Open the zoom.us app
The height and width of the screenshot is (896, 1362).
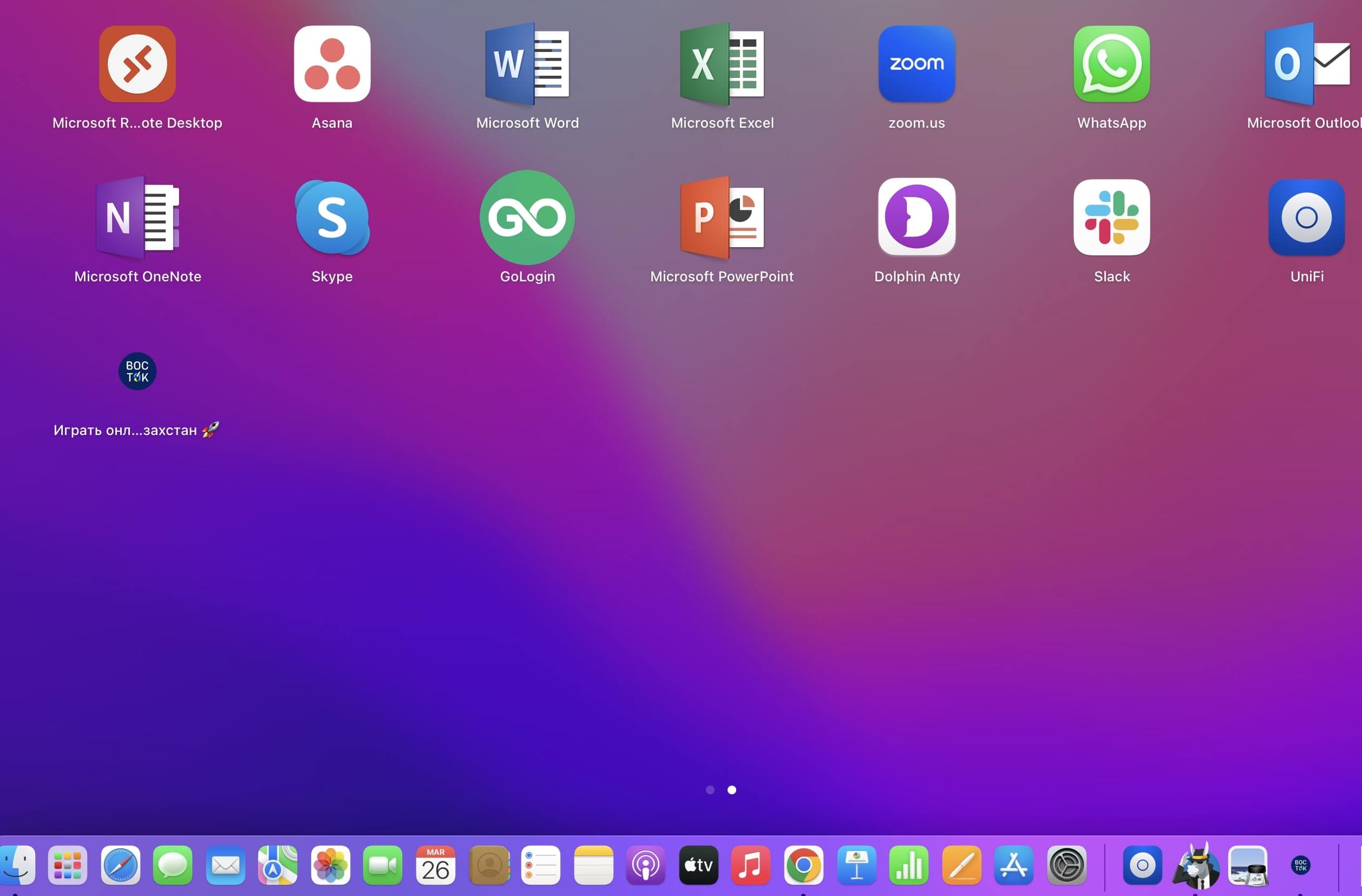[917, 64]
